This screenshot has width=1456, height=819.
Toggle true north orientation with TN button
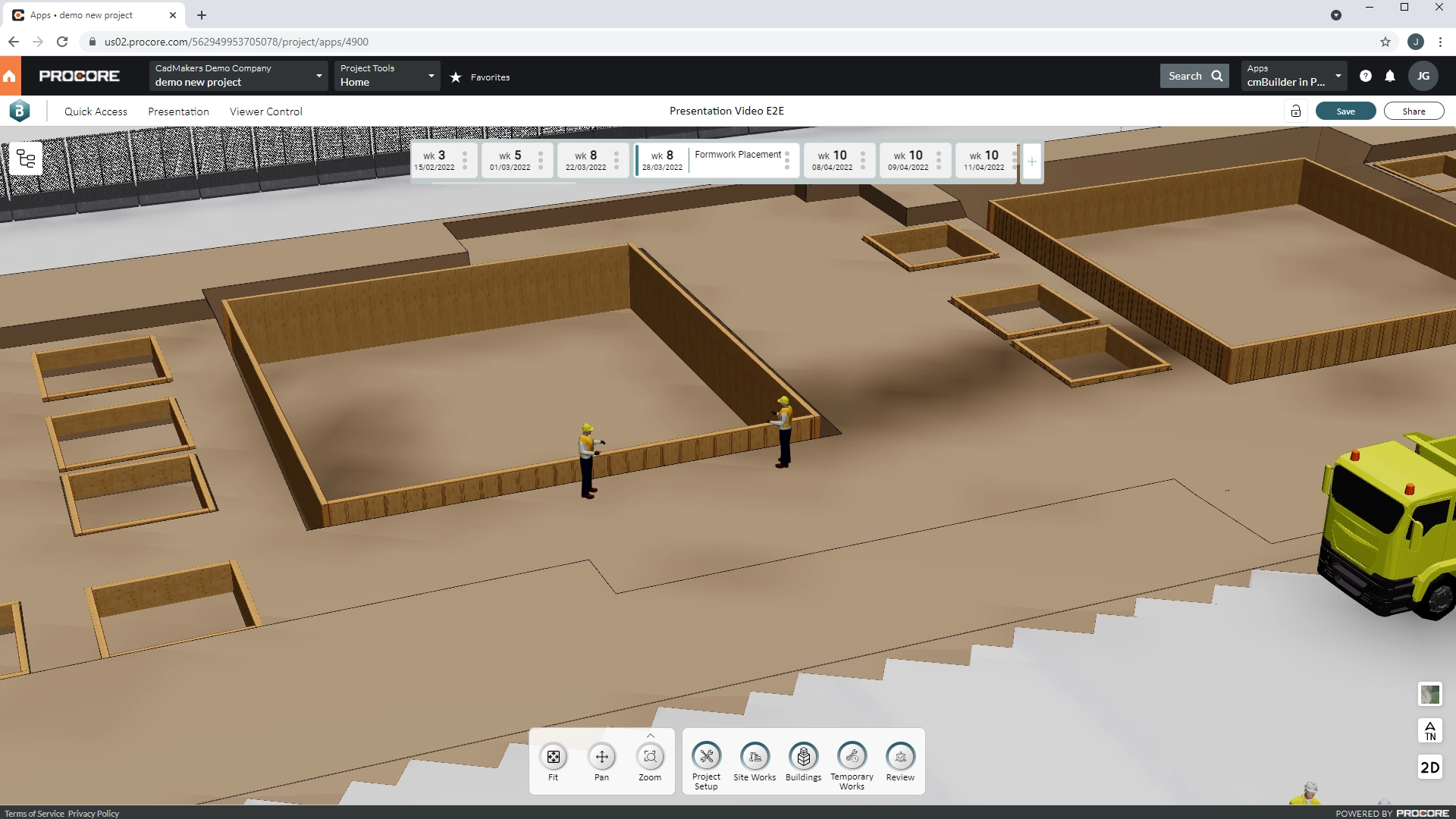pos(1429,730)
